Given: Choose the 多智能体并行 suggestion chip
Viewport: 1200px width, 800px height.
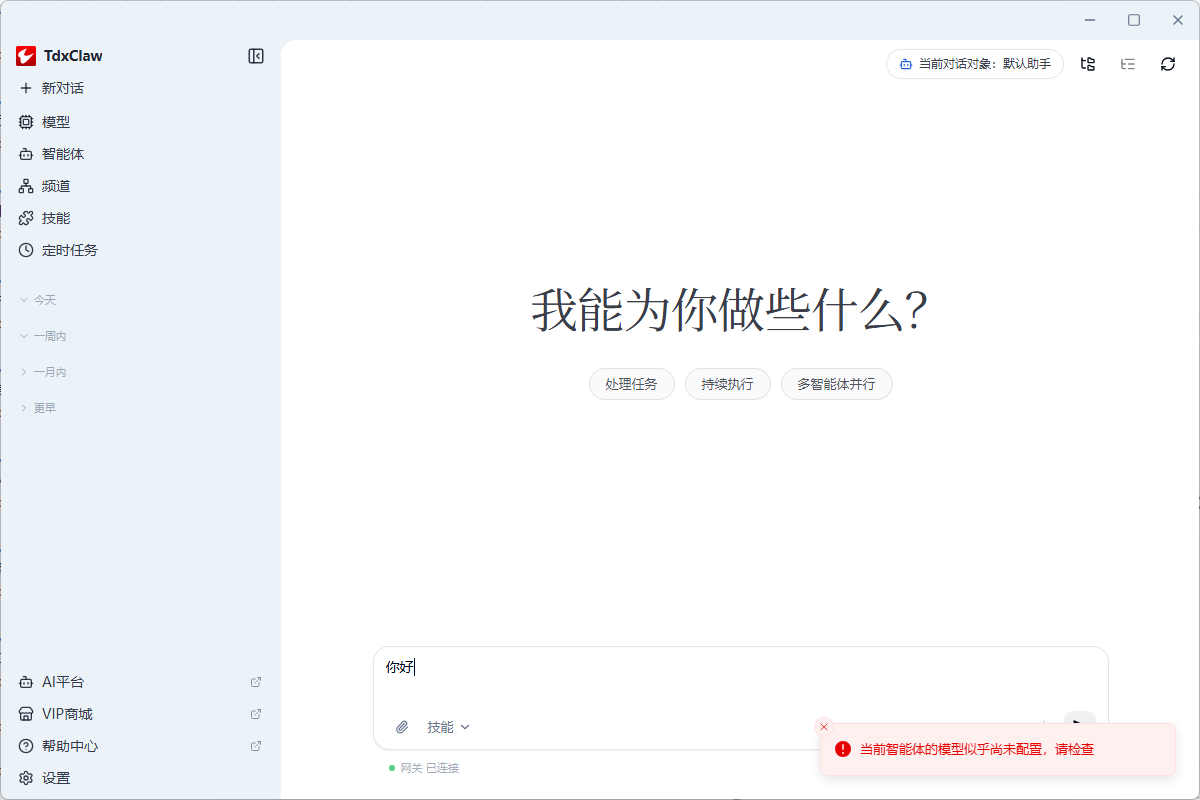Looking at the screenshot, I should click(x=837, y=384).
